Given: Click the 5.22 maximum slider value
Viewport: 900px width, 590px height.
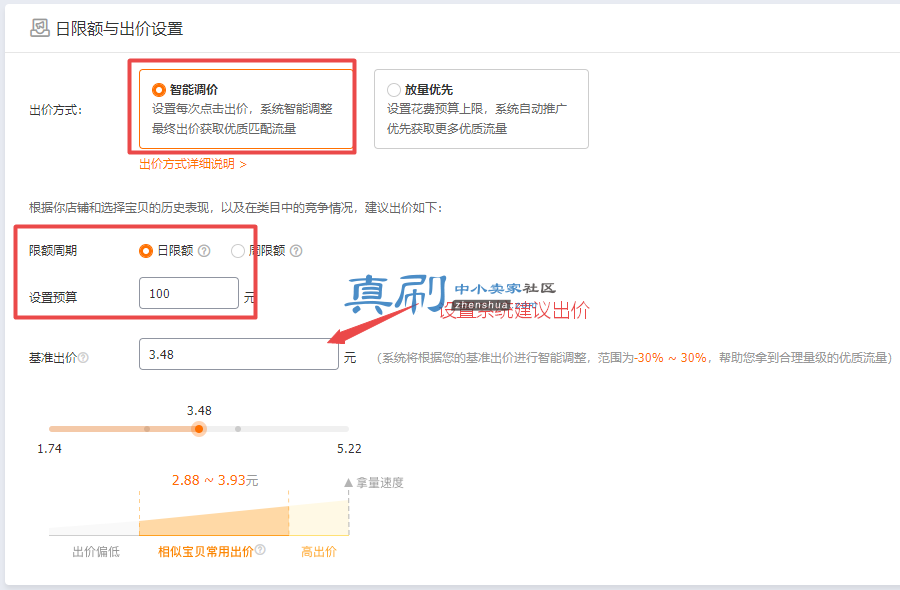Looking at the screenshot, I should tap(349, 449).
